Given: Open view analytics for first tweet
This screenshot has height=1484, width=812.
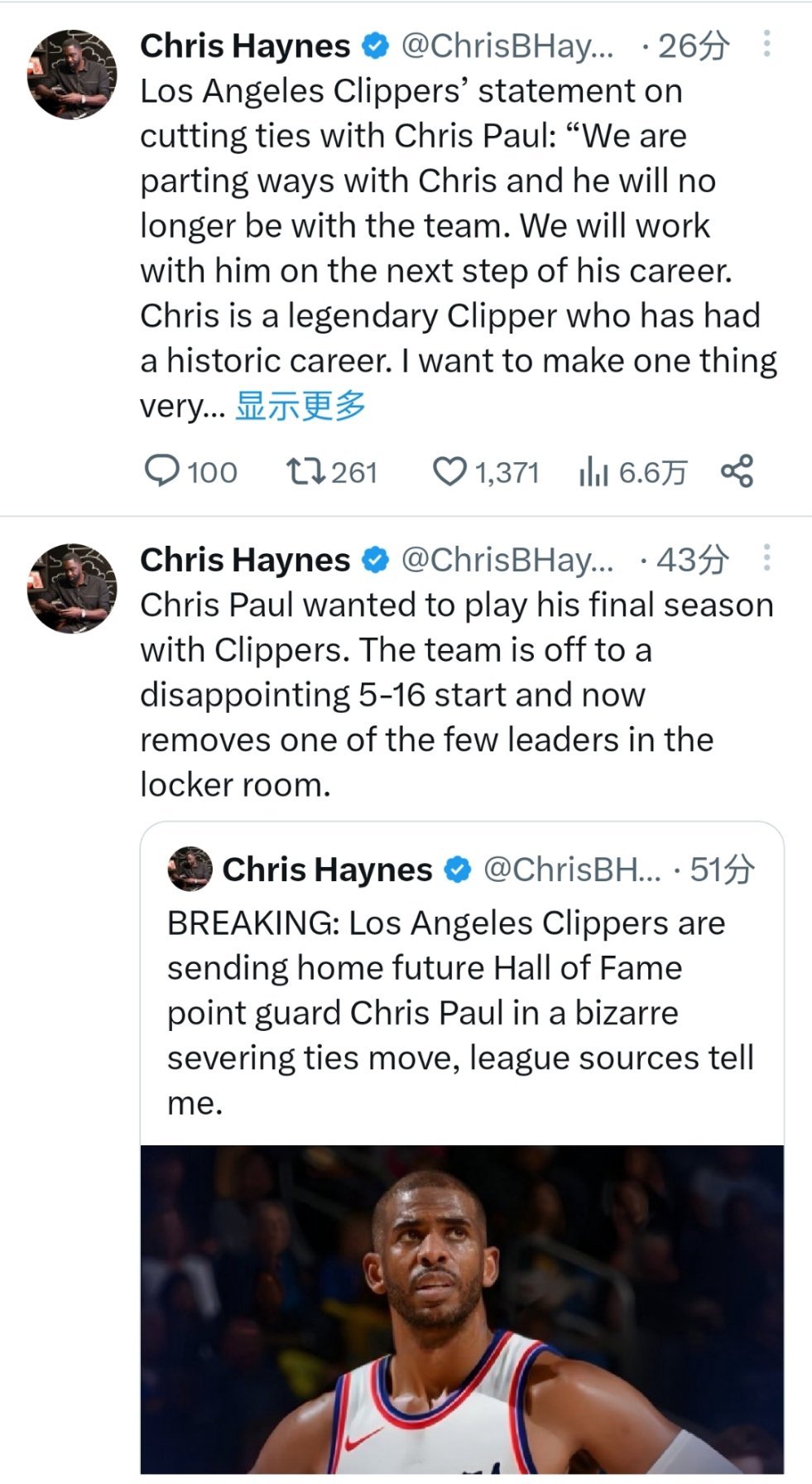Looking at the screenshot, I should 593,472.
